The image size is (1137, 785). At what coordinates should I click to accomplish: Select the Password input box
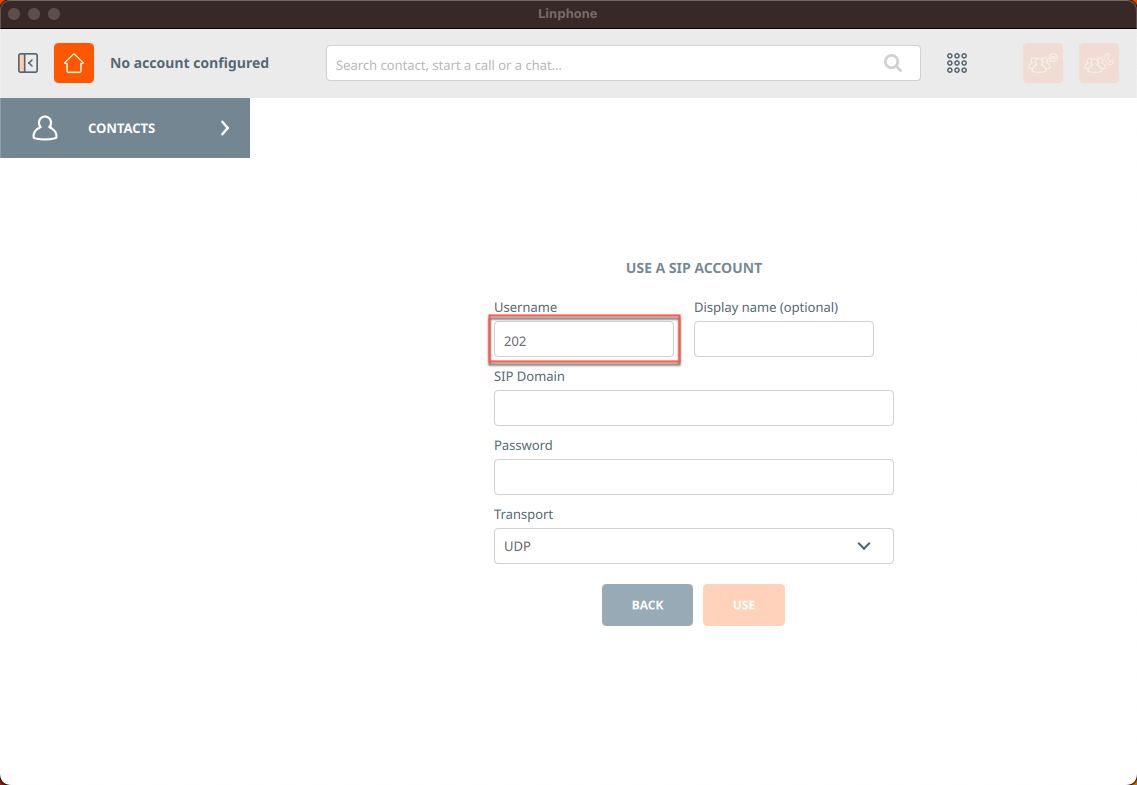(693, 477)
